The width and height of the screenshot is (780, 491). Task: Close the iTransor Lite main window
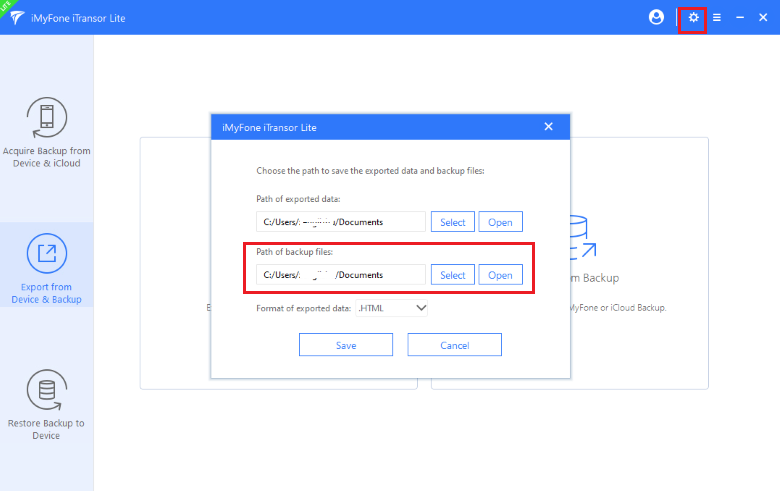pos(763,18)
